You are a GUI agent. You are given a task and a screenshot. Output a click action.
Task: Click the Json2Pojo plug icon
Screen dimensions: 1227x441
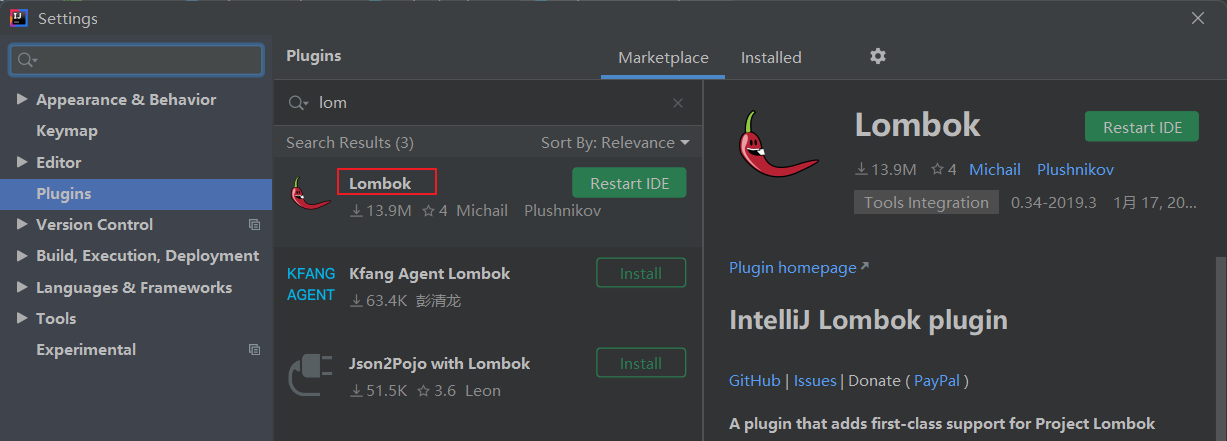311,374
